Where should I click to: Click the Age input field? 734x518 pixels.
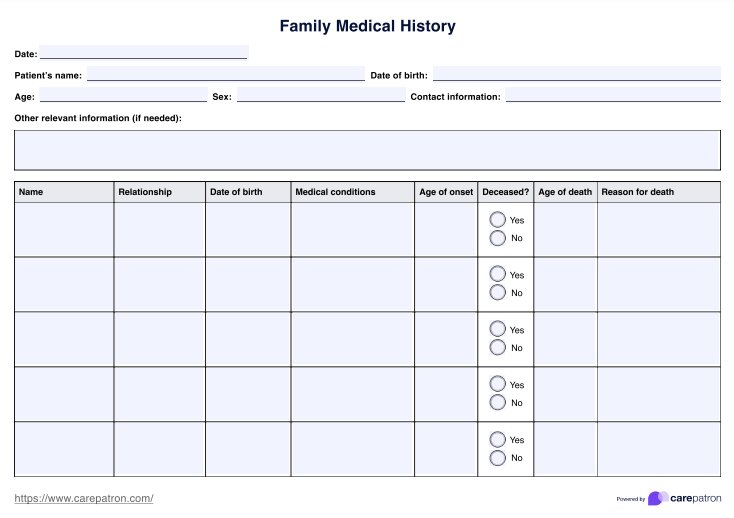tap(122, 97)
